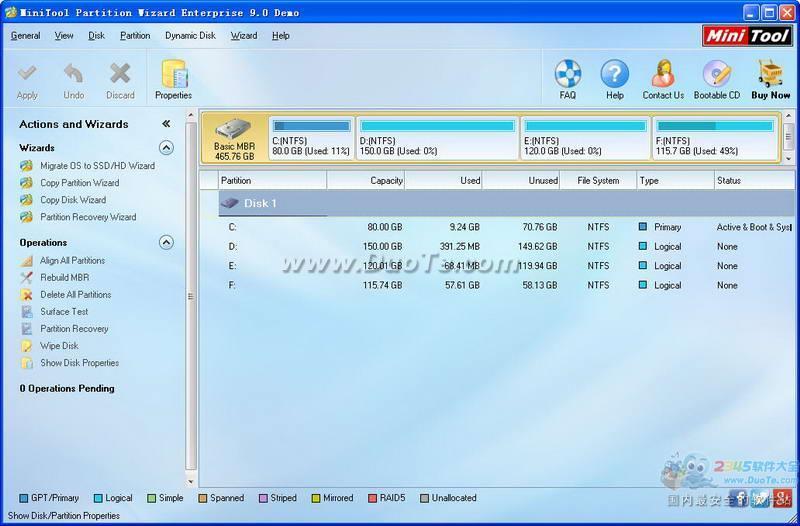Select the Basic MBR disk icon
The height and width of the screenshot is (526, 800).
[234, 130]
